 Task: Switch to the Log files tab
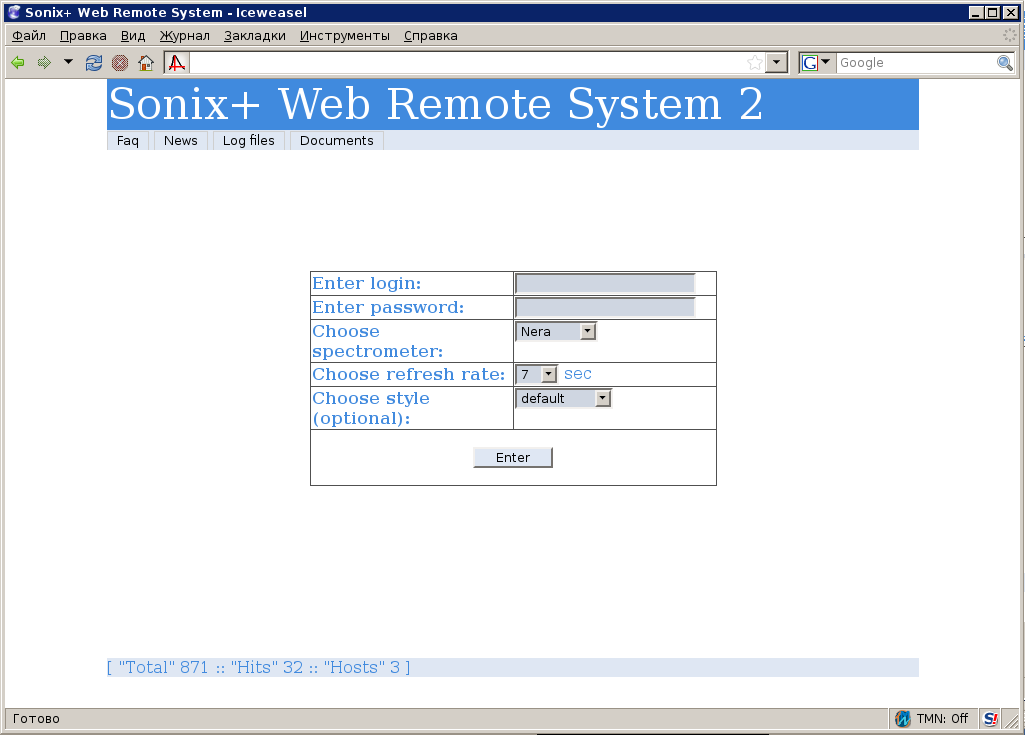click(248, 141)
